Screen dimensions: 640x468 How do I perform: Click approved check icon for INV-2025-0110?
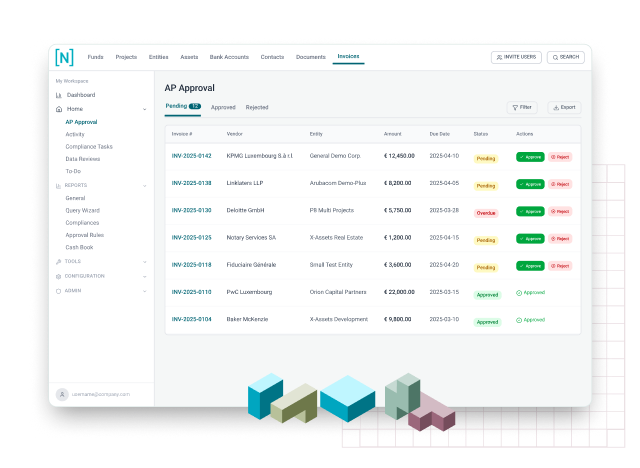pos(519,293)
